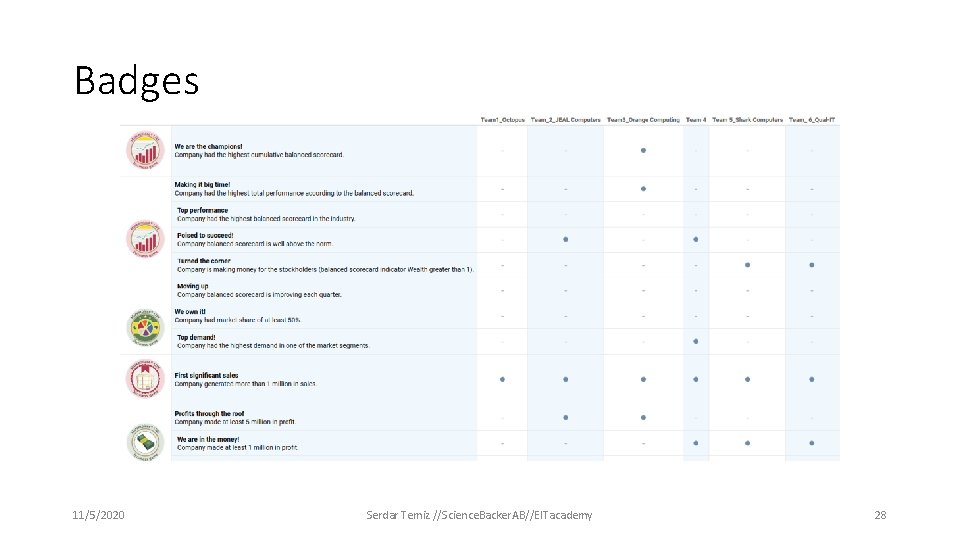Image resolution: width=960 pixels, height=540 pixels.
Task: Click the red balanced scorecard badge beside Poised to succeed
Action: point(145,239)
